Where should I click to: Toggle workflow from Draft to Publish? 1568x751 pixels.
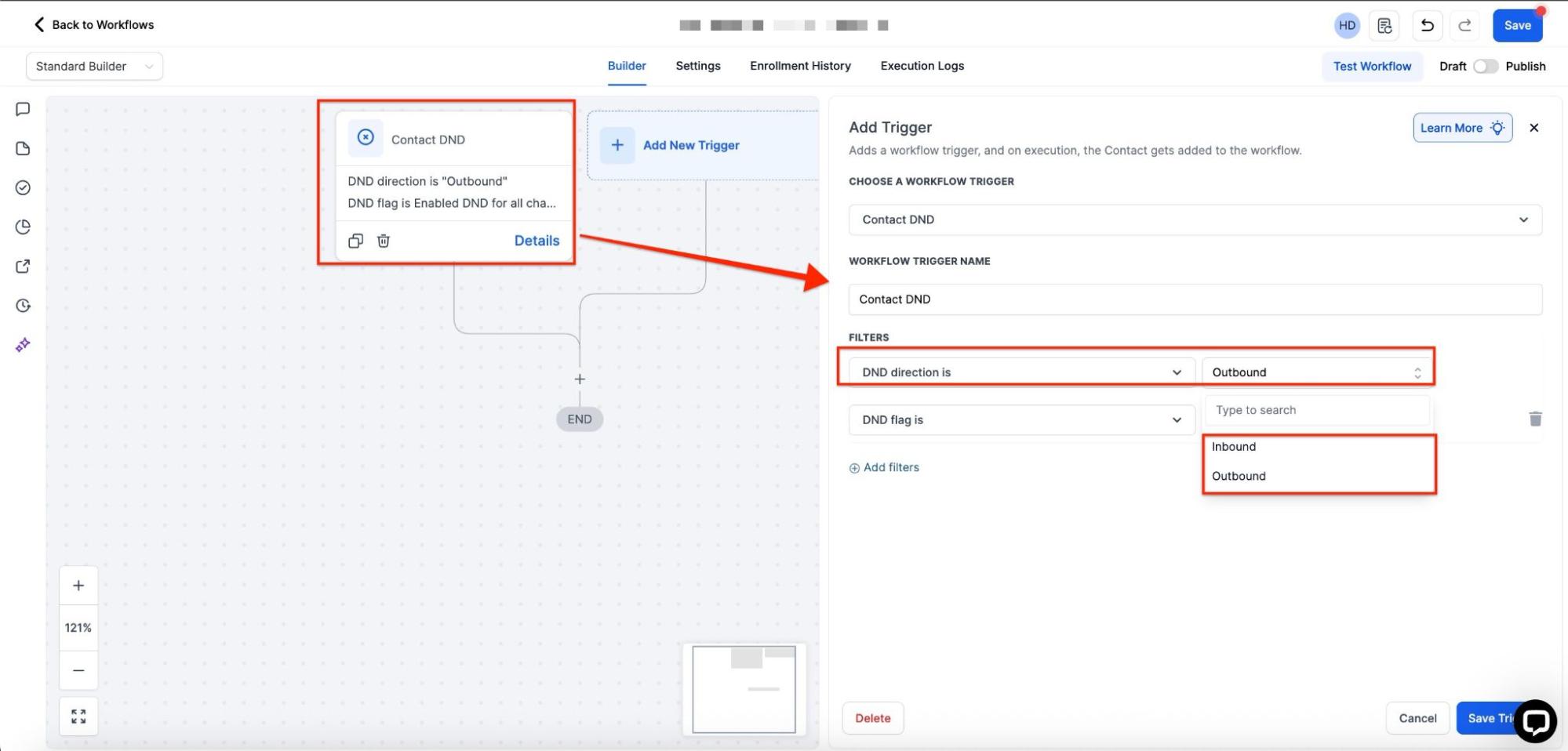click(1484, 67)
